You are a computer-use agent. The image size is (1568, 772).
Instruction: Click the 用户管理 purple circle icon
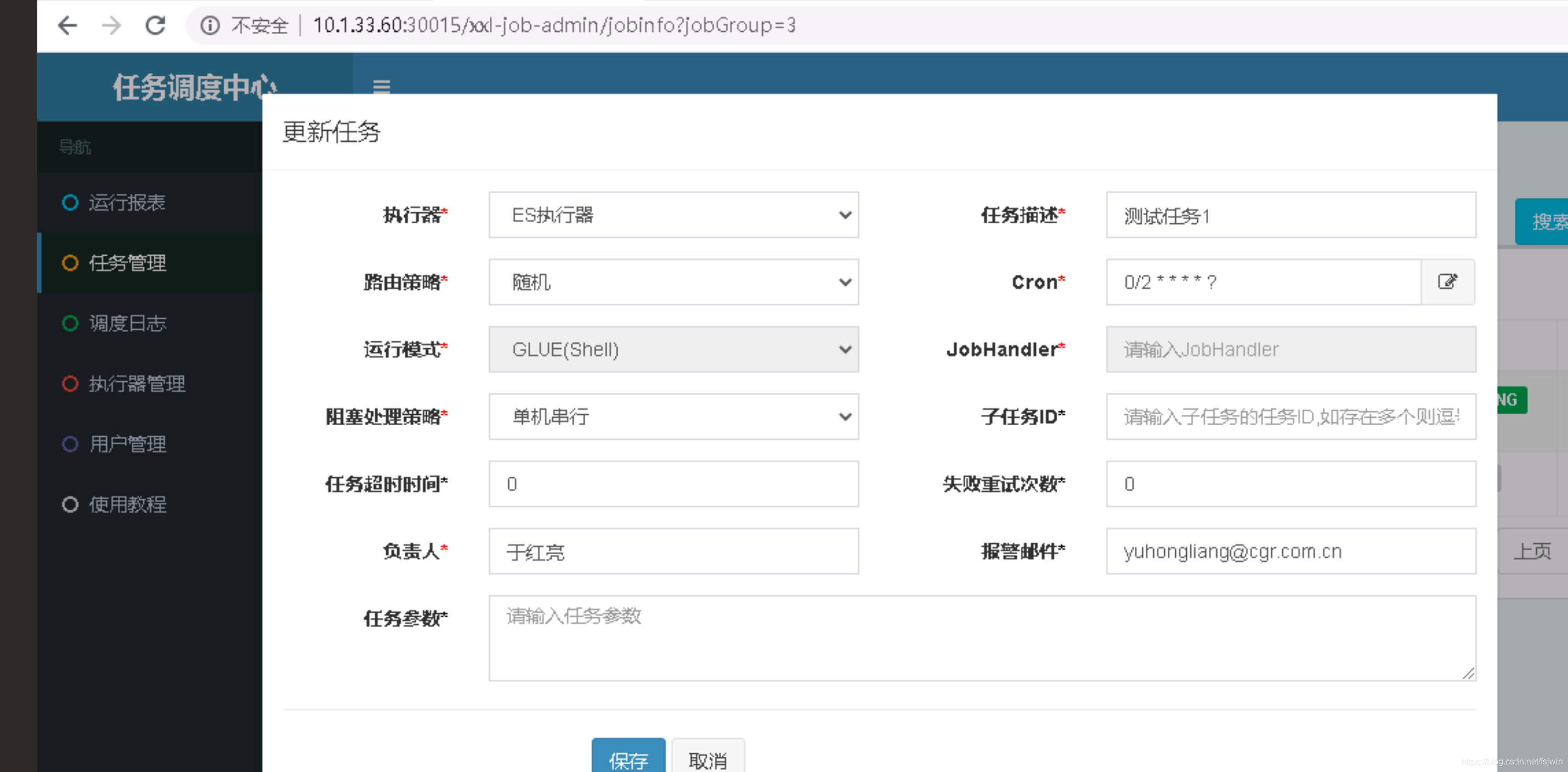(x=70, y=444)
